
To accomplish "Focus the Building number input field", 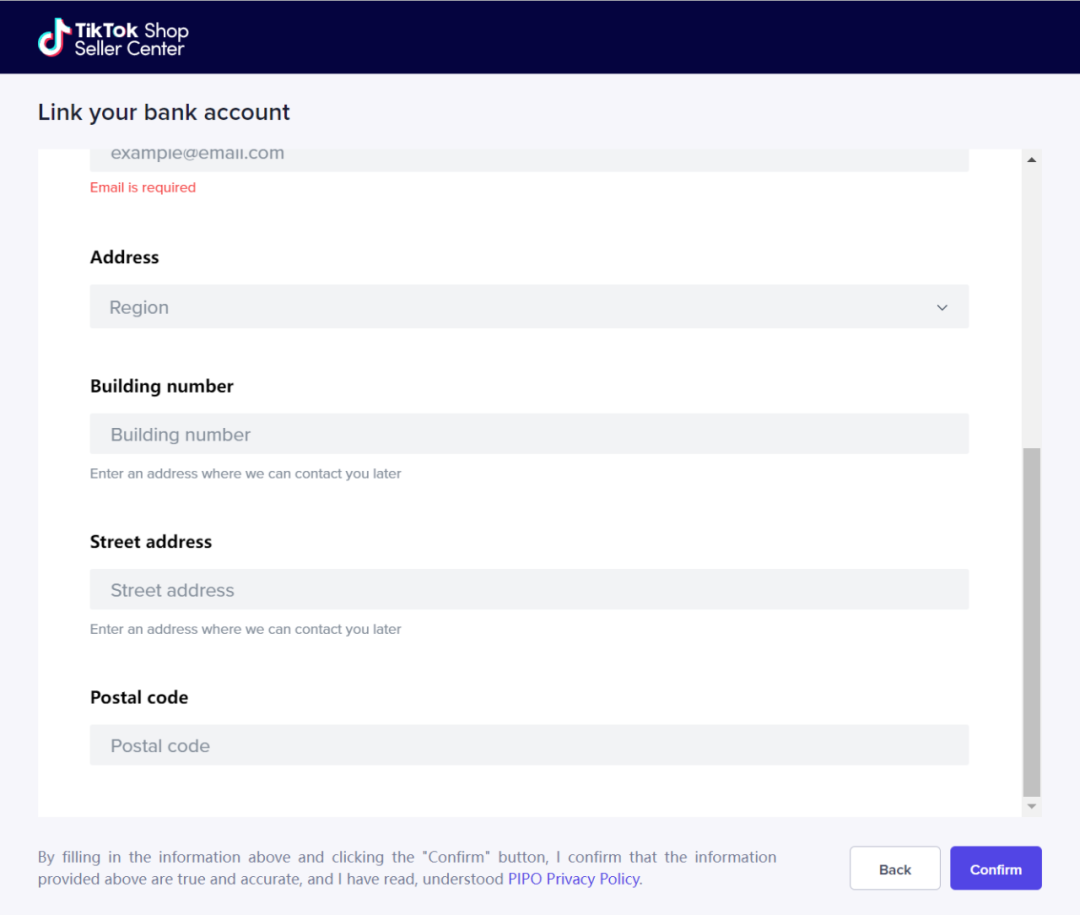I will 529,434.
